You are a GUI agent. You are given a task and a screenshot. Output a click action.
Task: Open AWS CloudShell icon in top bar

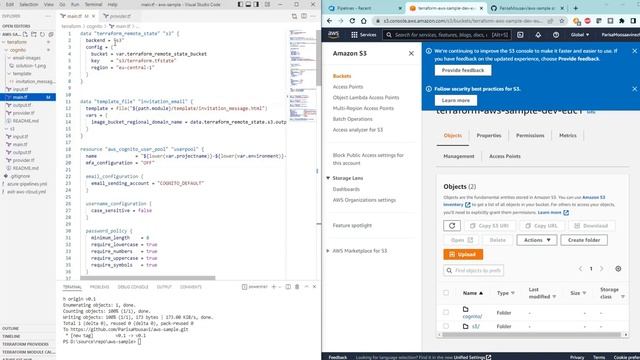click(x=520, y=35)
